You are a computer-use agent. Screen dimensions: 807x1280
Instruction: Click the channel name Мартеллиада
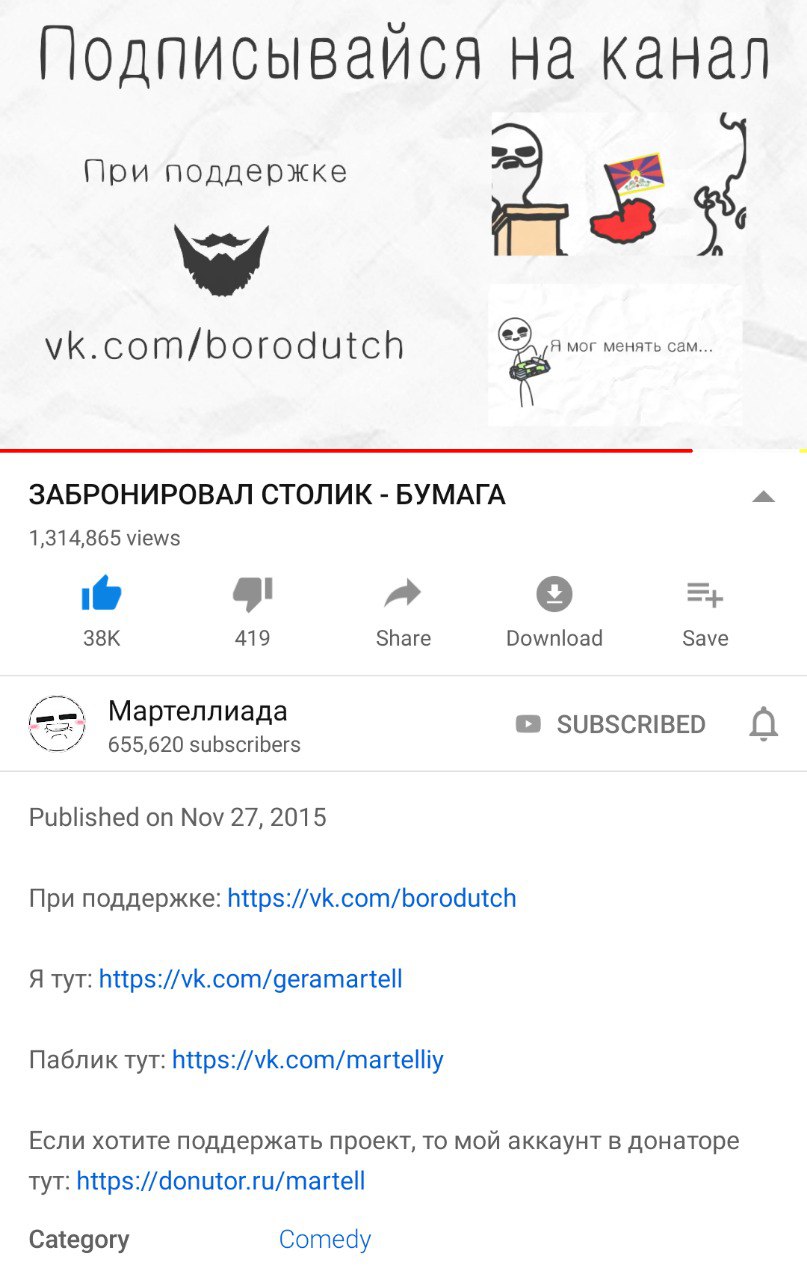pos(198,711)
